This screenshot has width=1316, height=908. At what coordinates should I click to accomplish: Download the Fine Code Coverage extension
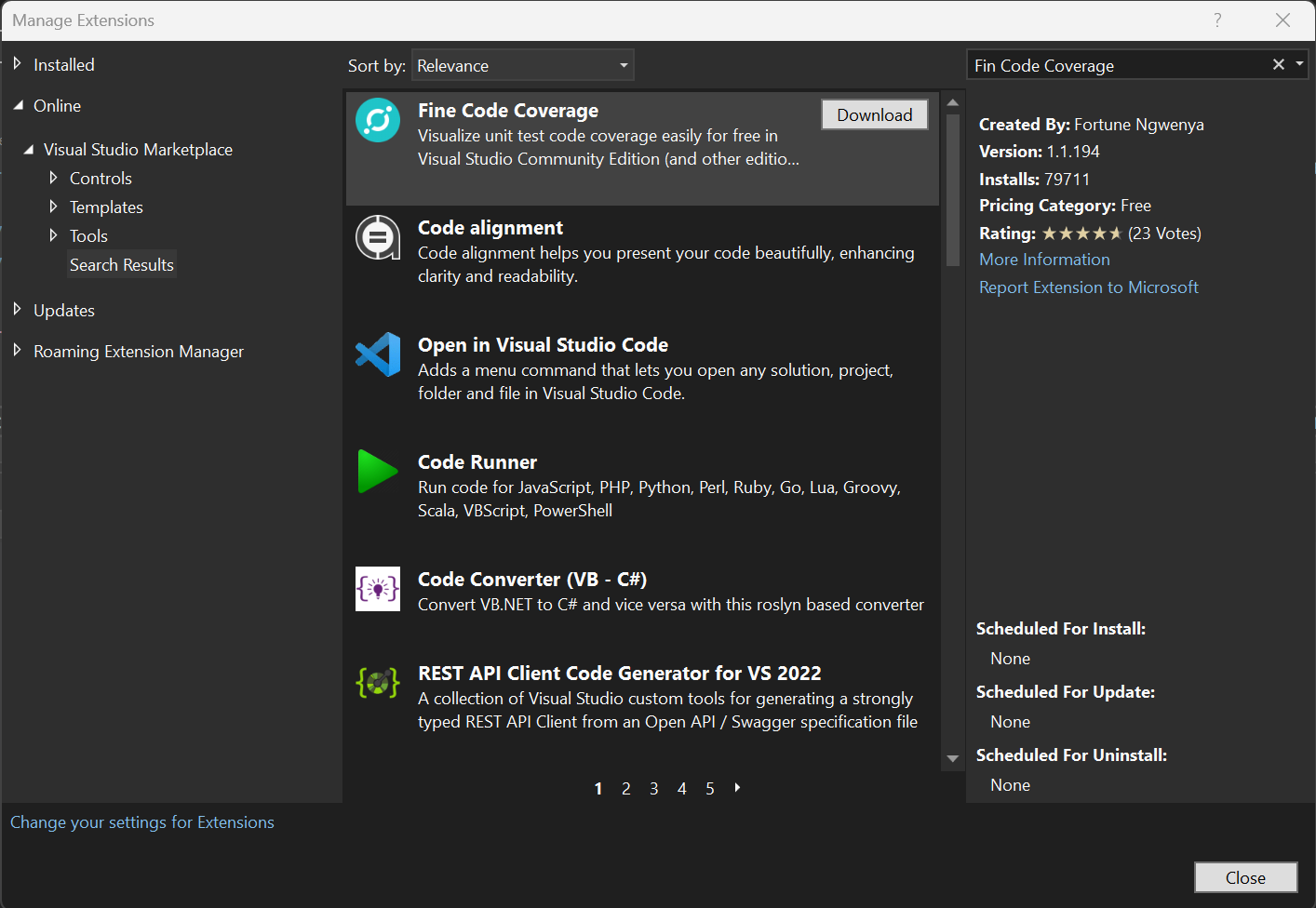pos(875,114)
